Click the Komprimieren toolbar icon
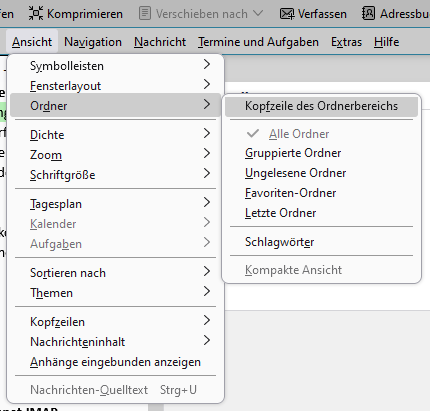The image size is (430, 411). [x=36, y=13]
